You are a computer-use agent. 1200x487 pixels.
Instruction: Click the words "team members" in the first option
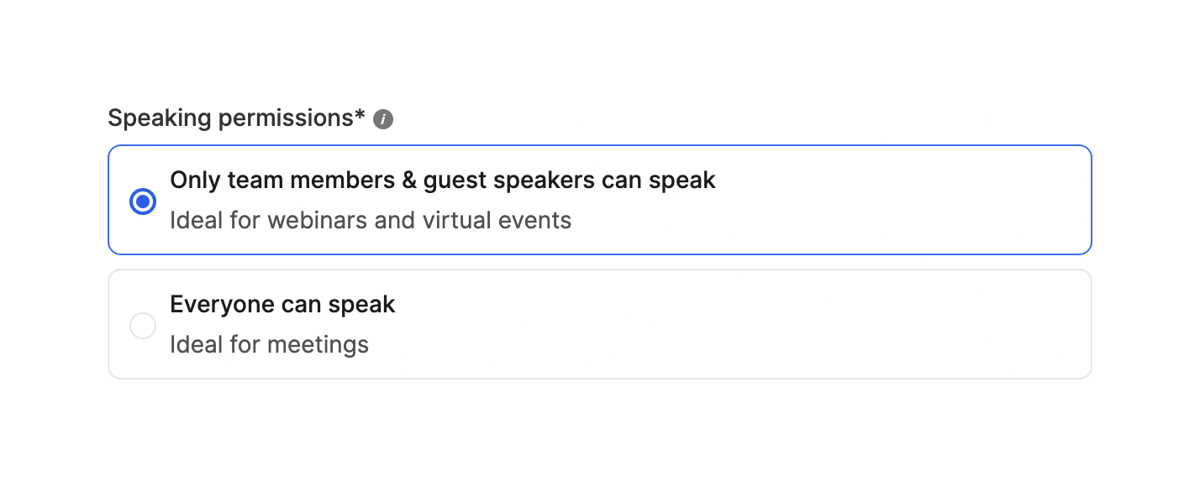[291, 180]
